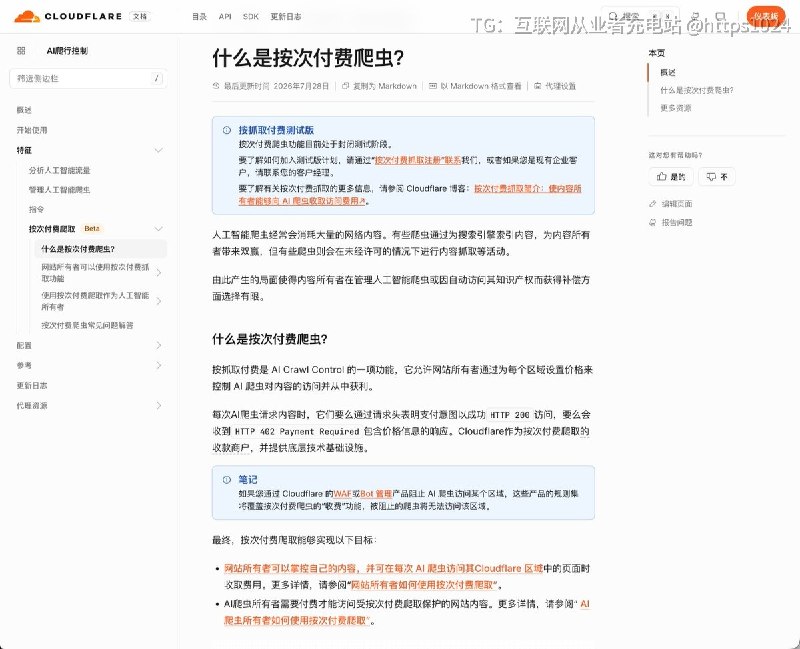Open the product grid icon beside AI爬行控制
This screenshot has width=800, height=649.
coord(21,51)
